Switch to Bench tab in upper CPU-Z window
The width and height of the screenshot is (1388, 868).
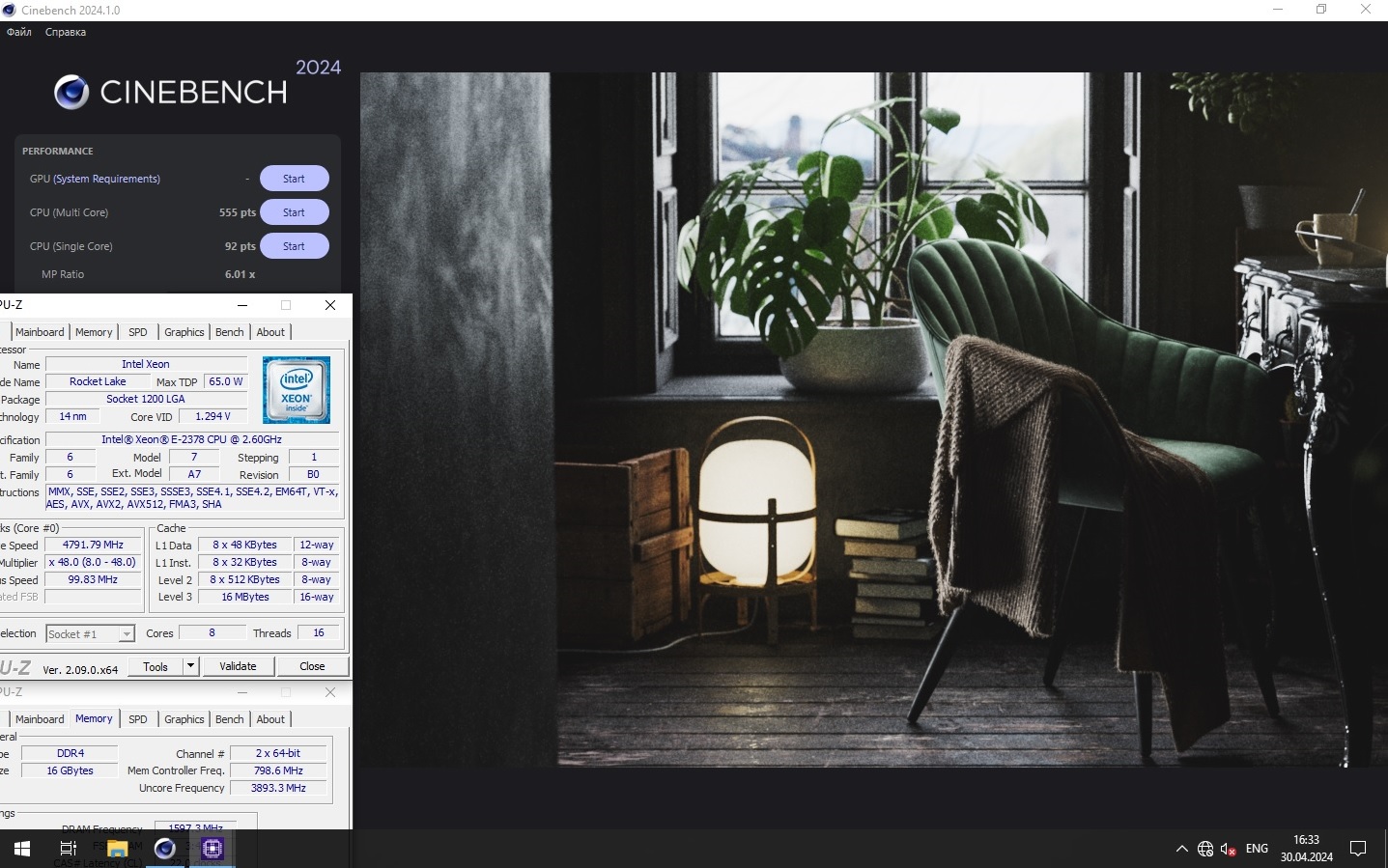[230, 332]
